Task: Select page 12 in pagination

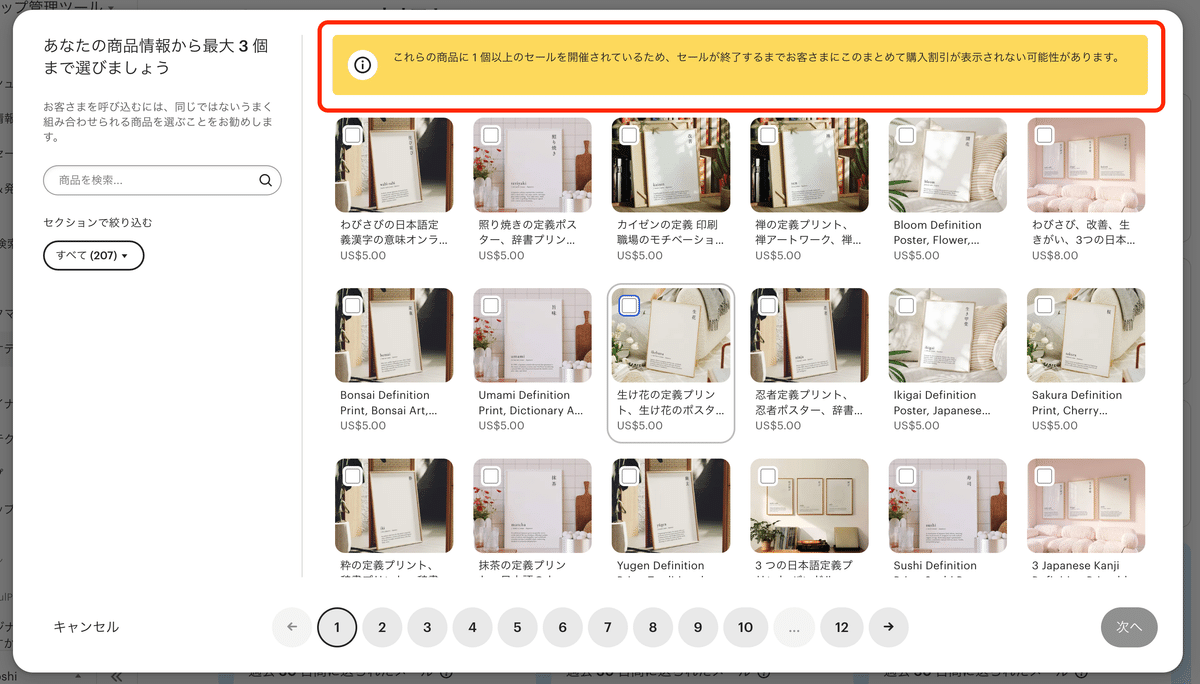Action: pyautogui.click(x=842, y=627)
